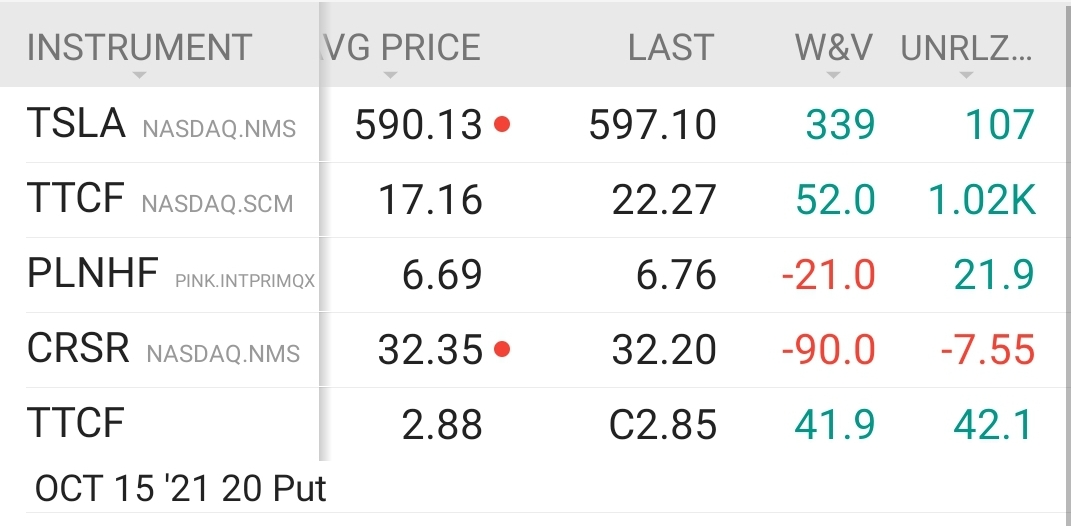Screen dimensions: 1071x526
Task: Click the red dot beside CRSR average price
Action: tap(502, 350)
